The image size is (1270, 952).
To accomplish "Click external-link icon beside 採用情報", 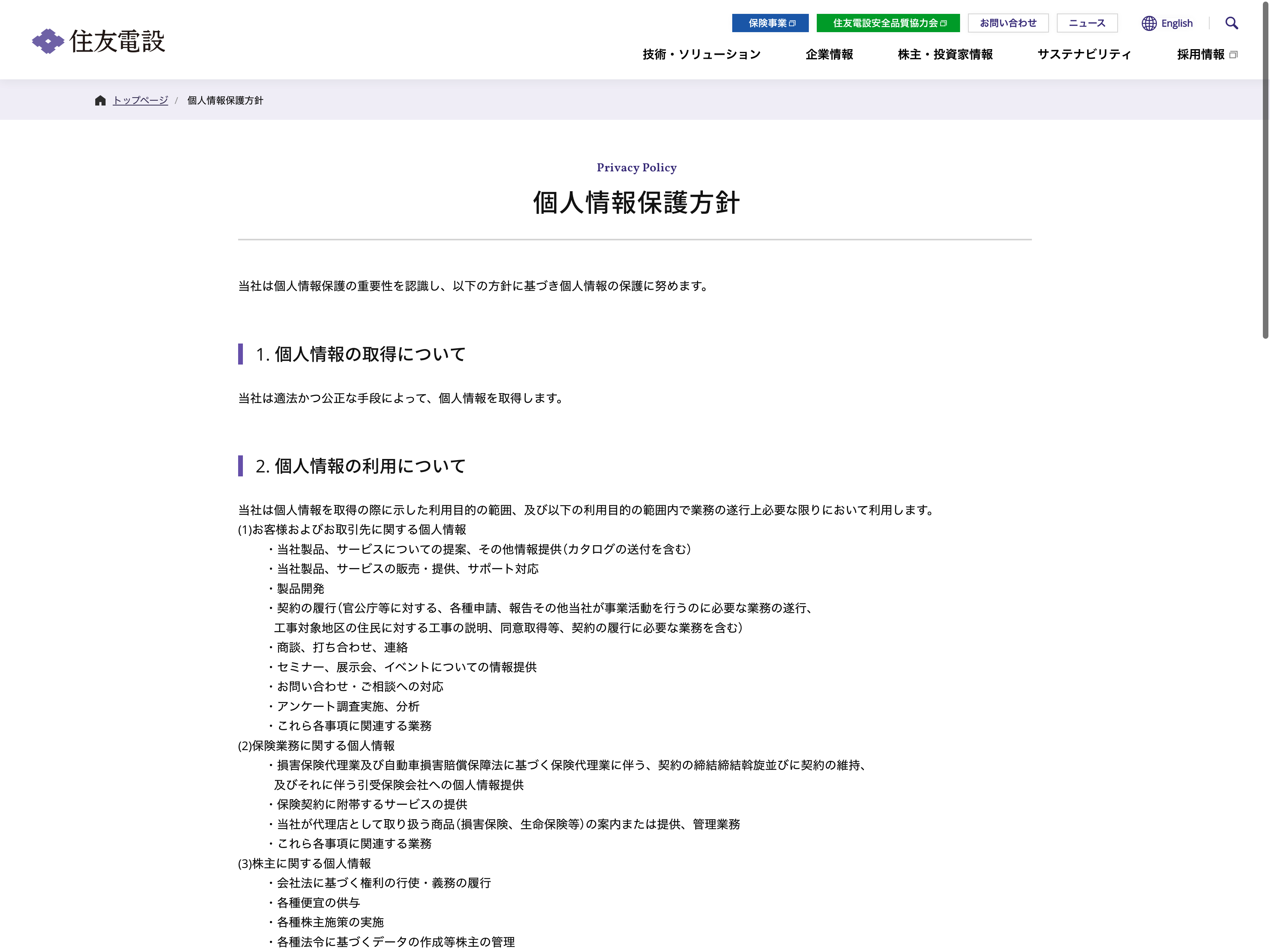I will 1233,55.
